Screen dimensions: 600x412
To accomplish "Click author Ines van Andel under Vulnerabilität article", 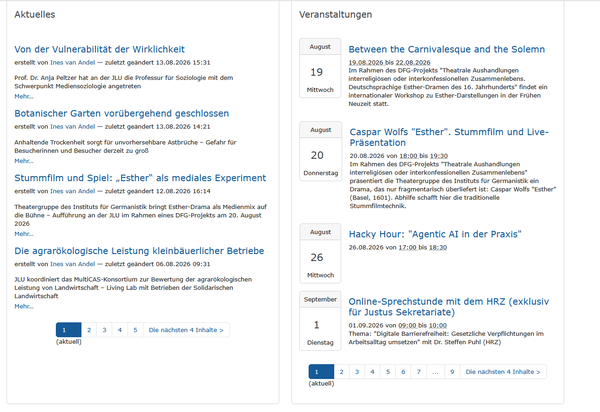I will point(72,62).
